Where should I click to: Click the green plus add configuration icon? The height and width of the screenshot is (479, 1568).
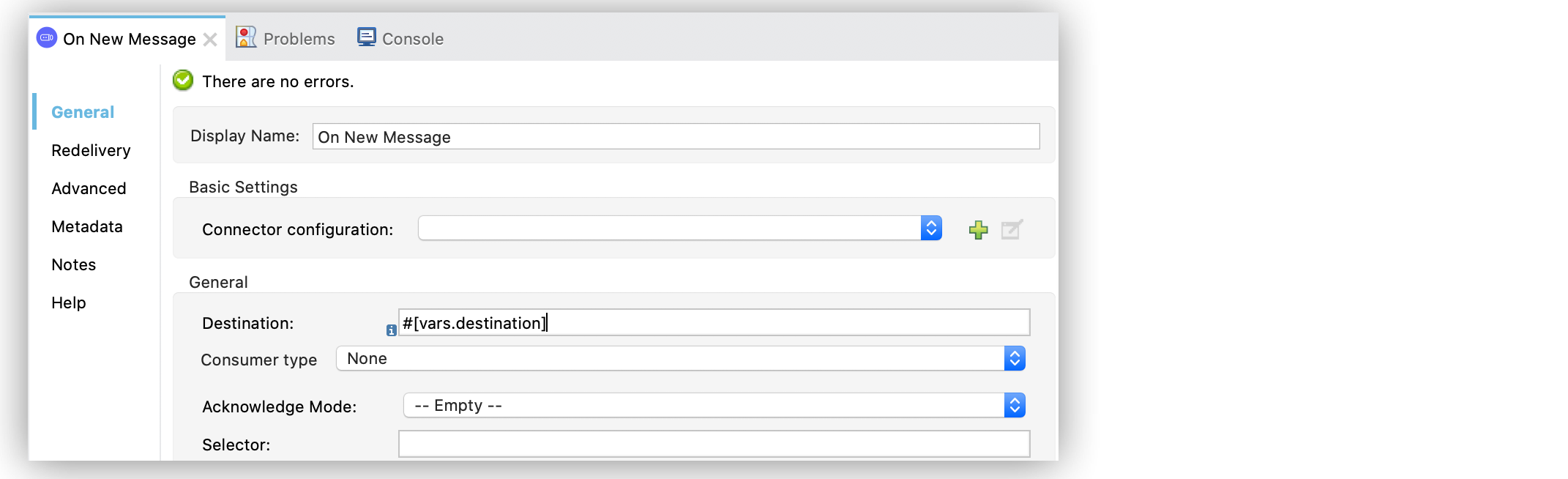click(x=978, y=230)
